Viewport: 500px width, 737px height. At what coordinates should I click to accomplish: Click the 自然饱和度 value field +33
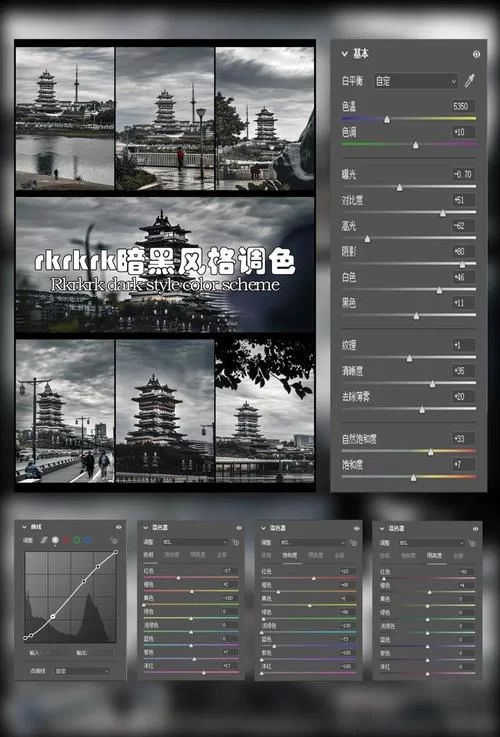pyautogui.click(x=463, y=439)
